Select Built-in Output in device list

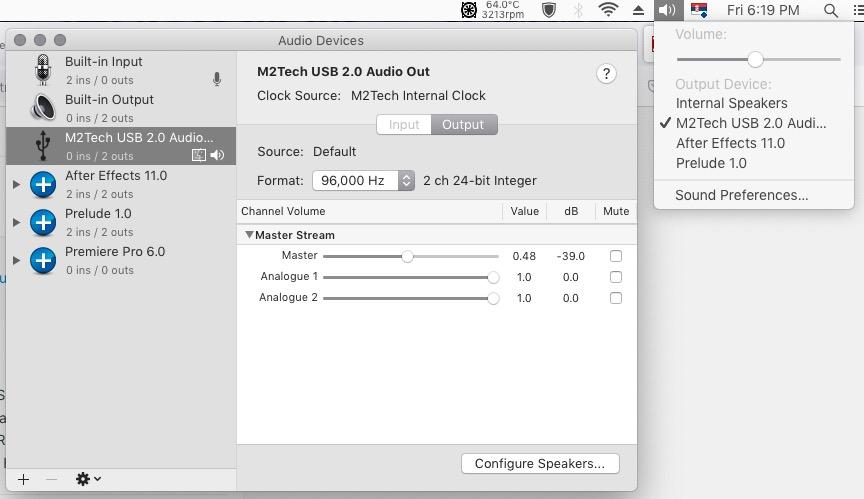click(121, 107)
